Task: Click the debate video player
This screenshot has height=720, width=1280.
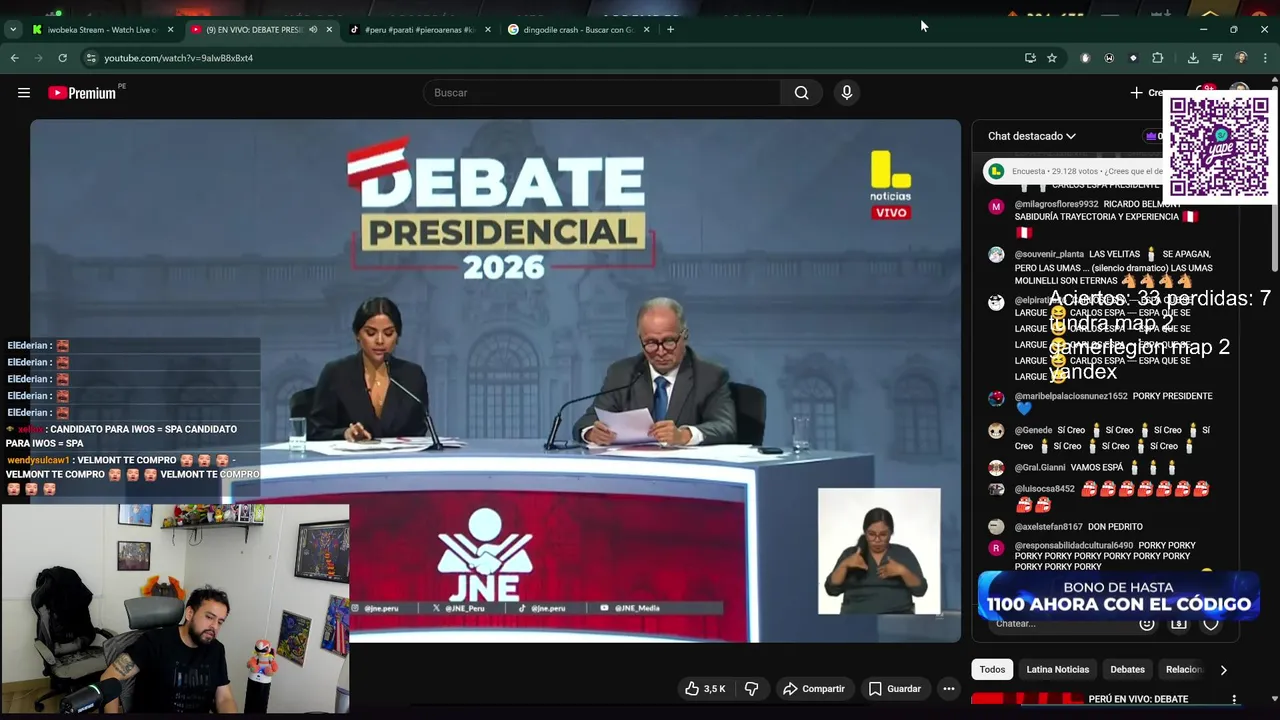Action: tap(495, 380)
